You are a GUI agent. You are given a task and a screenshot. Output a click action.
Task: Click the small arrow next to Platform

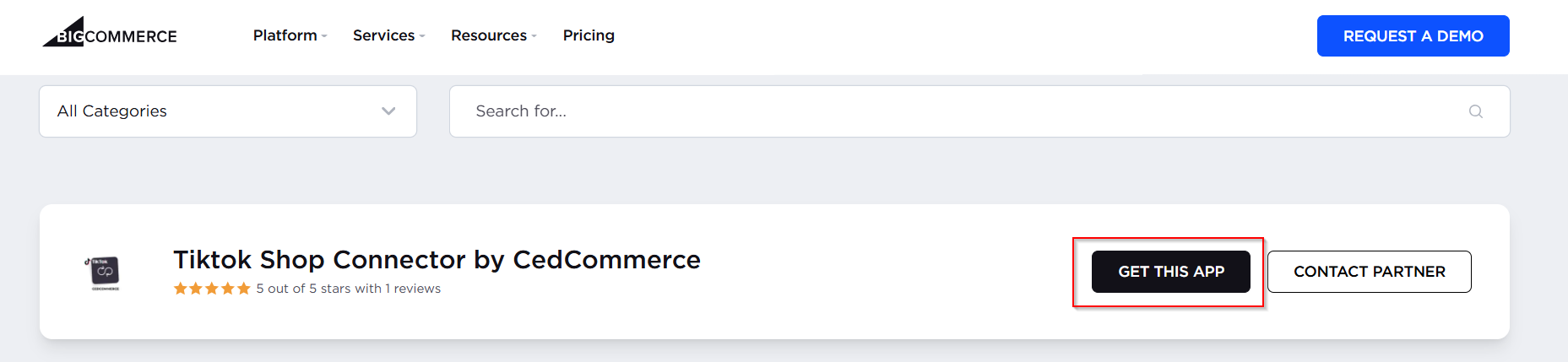click(324, 36)
